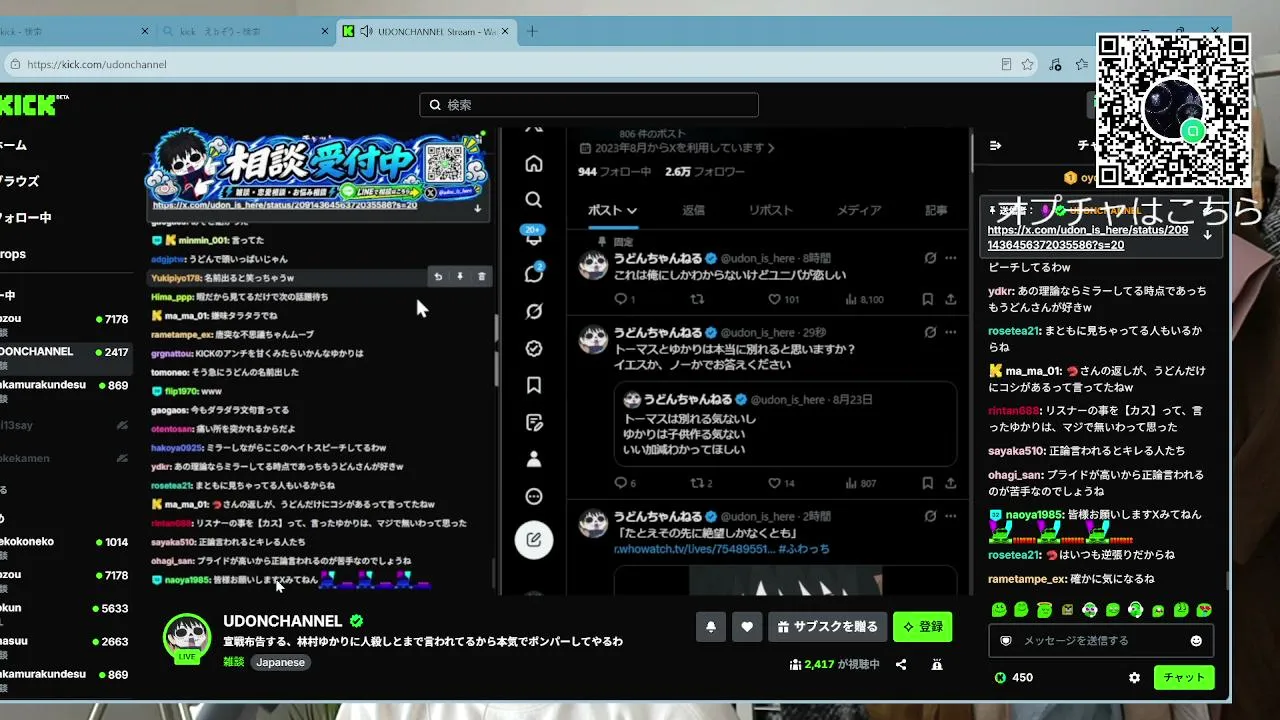This screenshot has width=1280, height=720.
Task: Open the r.whowatch.tv link in the post
Action: pos(693,549)
